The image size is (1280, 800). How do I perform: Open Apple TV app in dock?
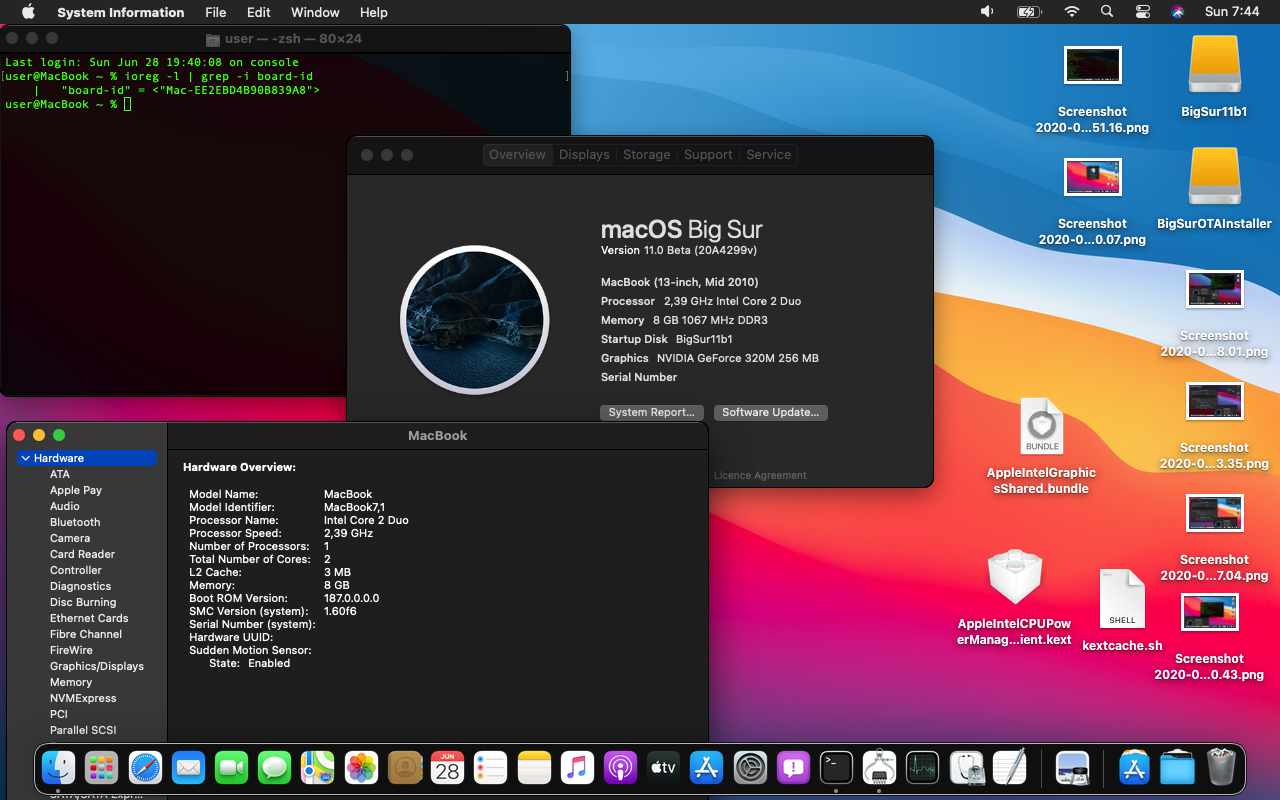click(663, 768)
